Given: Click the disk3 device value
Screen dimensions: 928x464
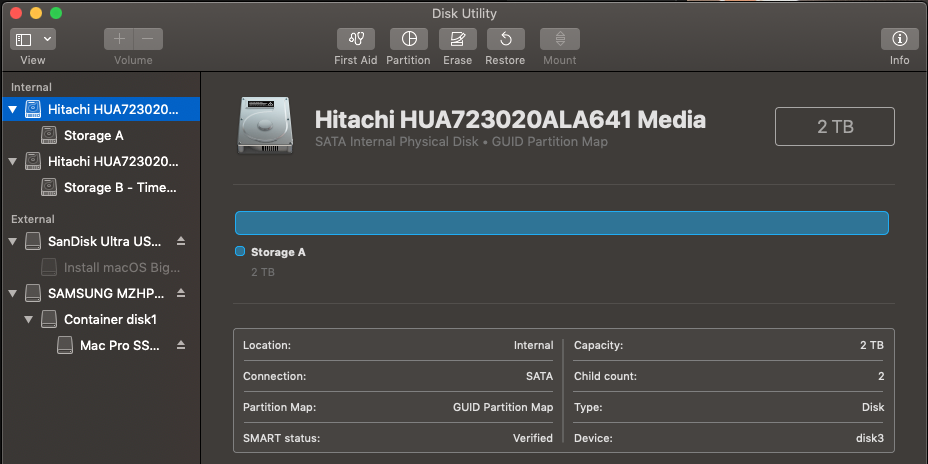Looking at the screenshot, I should click(x=869, y=439).
